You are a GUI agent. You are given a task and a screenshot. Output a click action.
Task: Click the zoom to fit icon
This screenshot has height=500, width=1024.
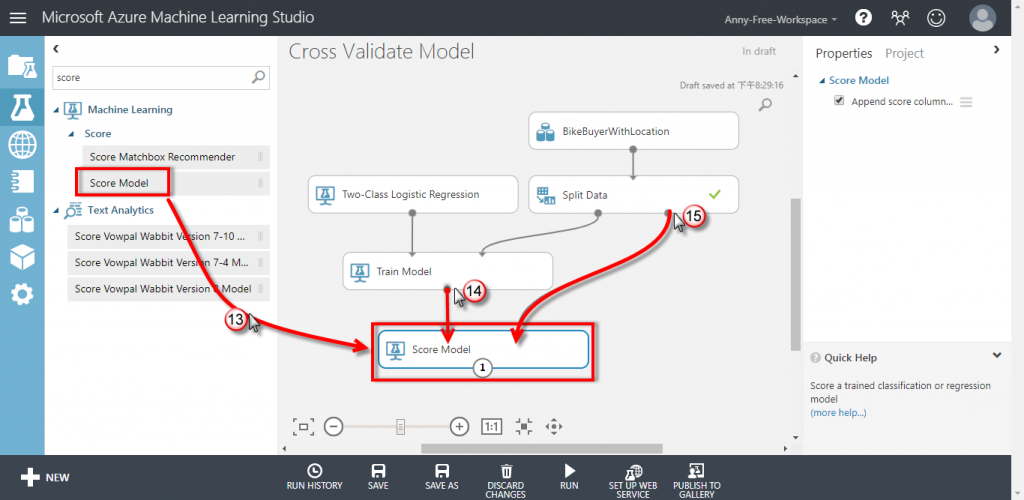click(303, 427)
